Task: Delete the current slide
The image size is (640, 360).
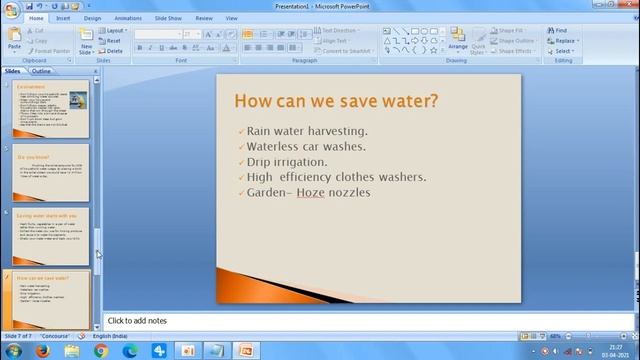Action: (x=111, y=51)
